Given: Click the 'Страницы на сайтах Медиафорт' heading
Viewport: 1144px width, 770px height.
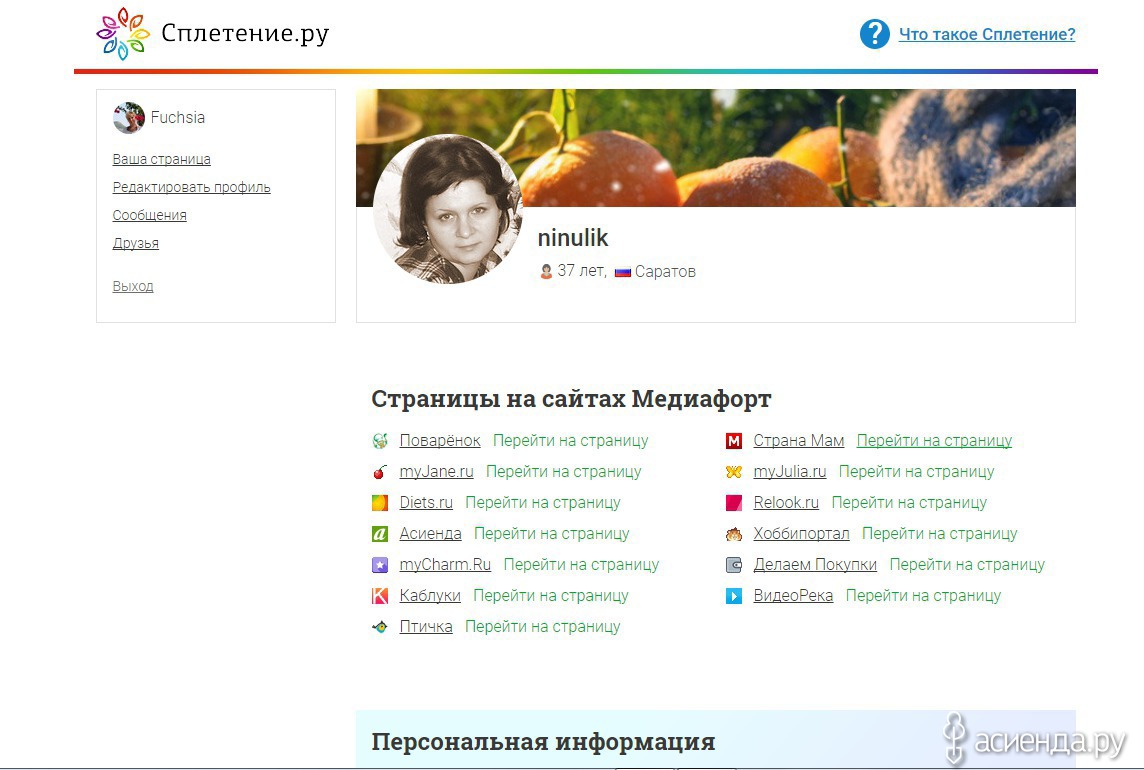Looking at the screenshot, I should coord(571,399).
